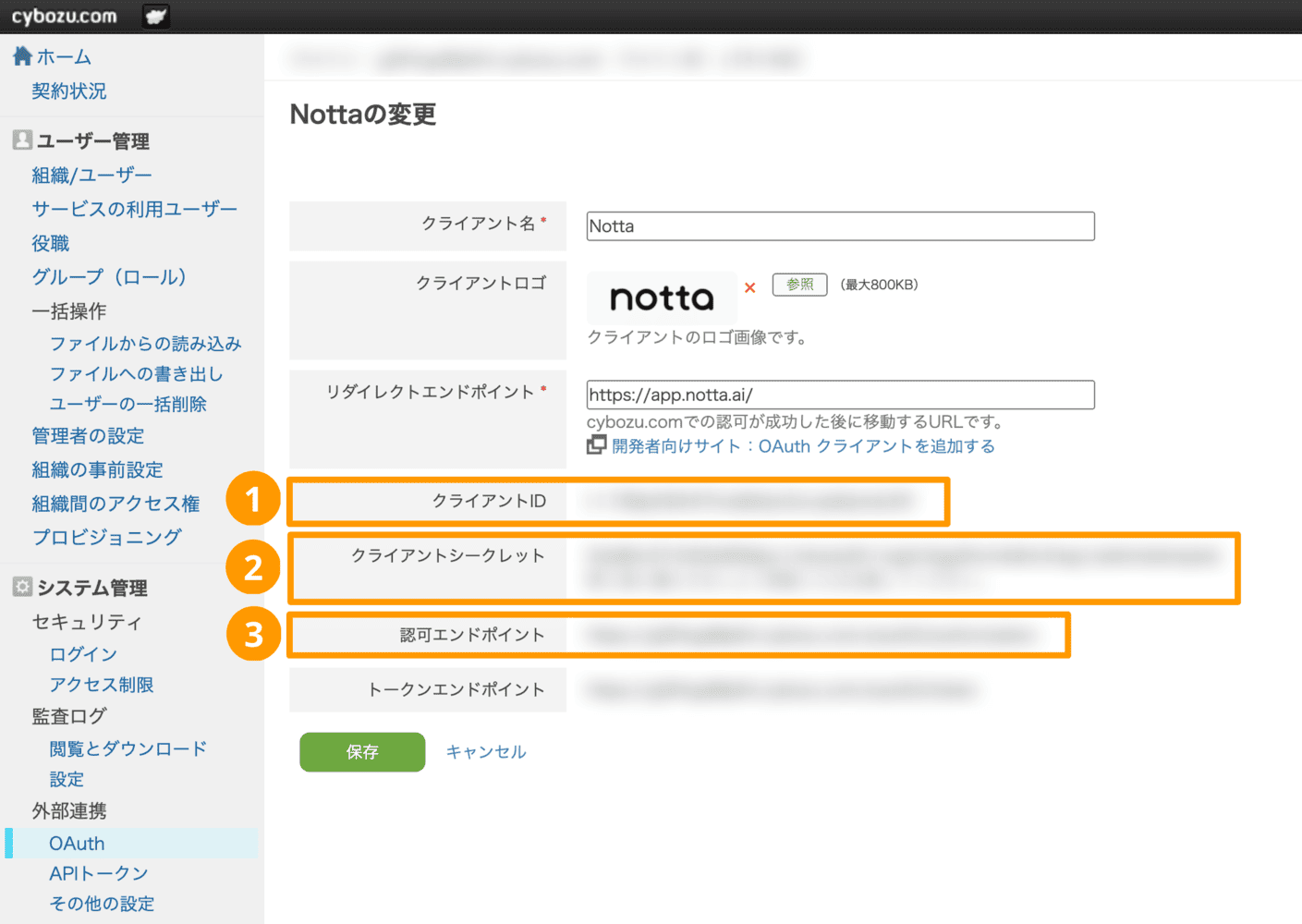Open APIトークン settings

coord(99,874)
